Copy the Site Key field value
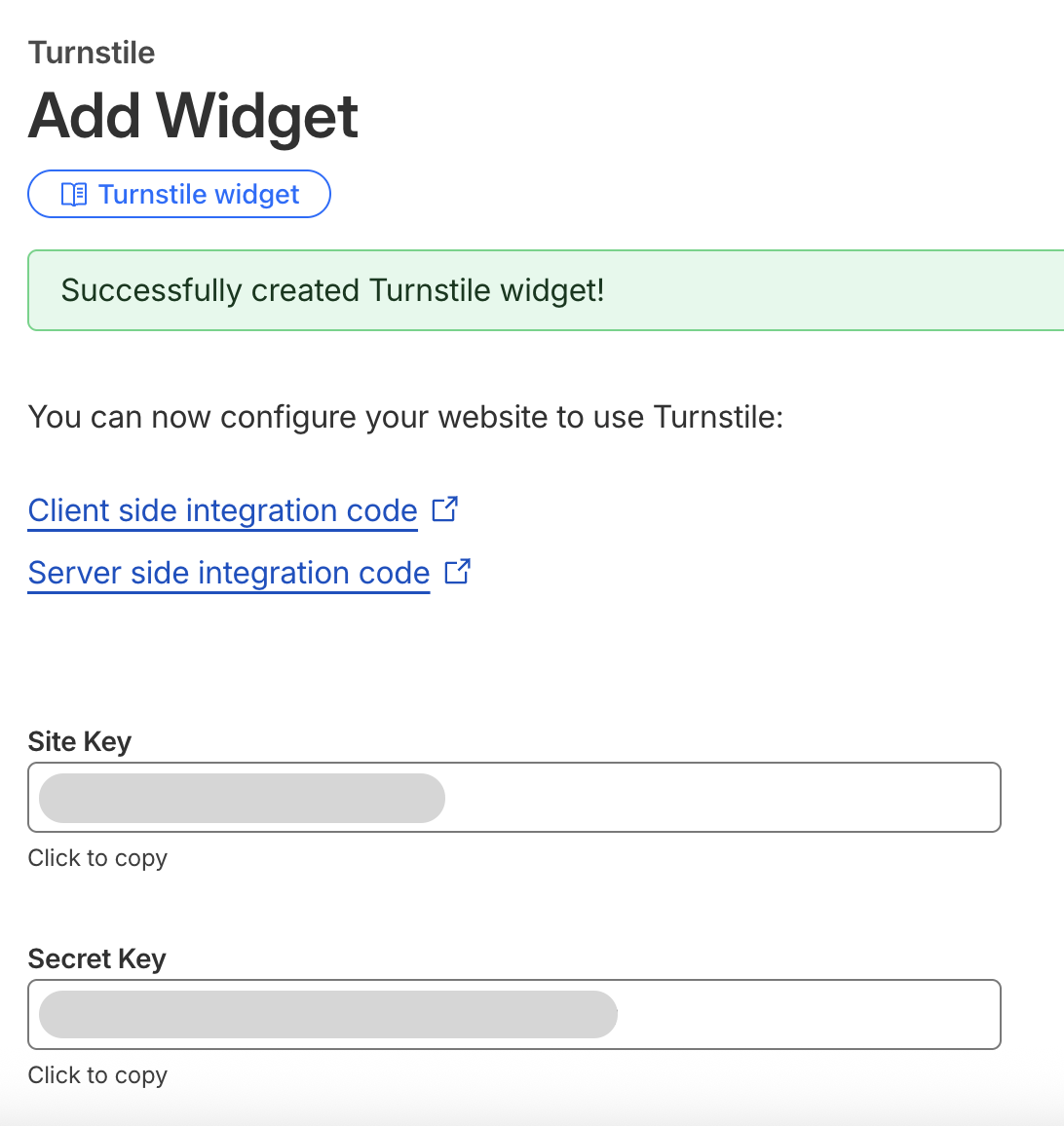 (513, 798)
